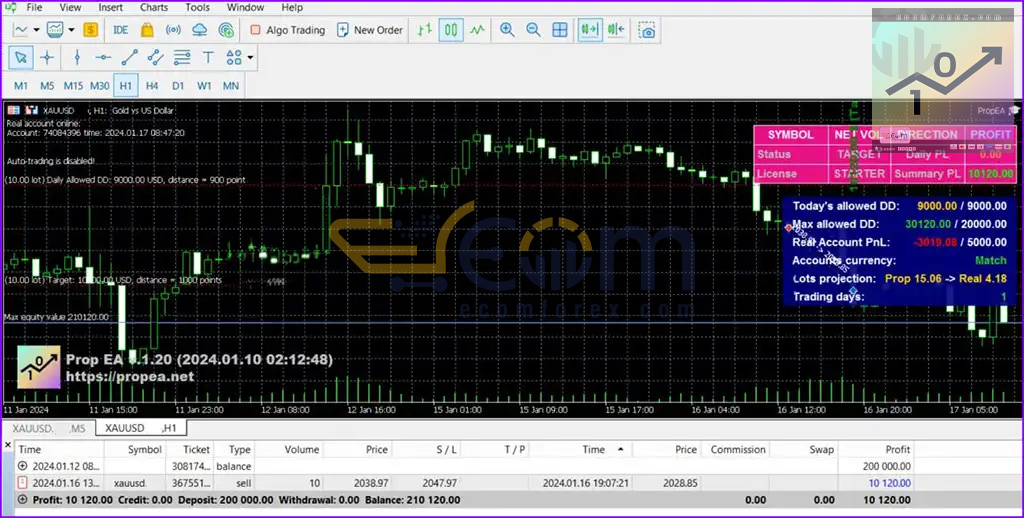Select the crosshair tool
The image size is (1024, 518).
47,57
